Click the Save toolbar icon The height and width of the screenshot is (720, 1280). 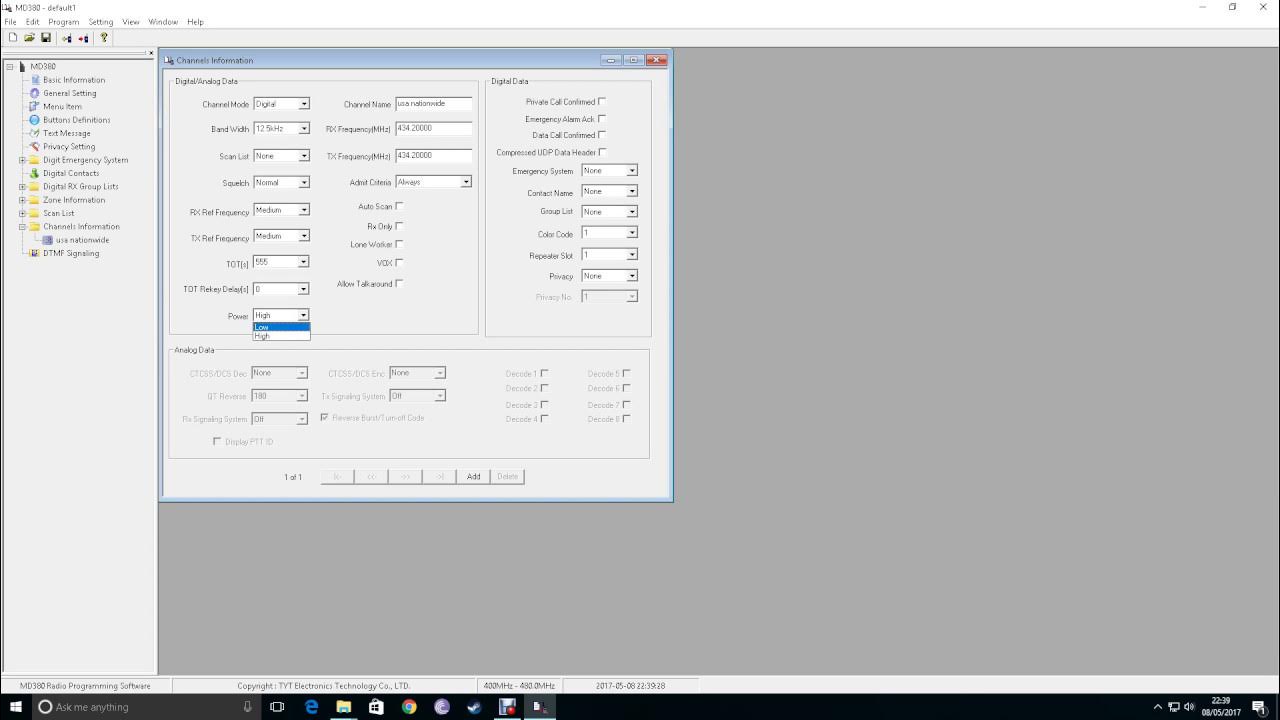pyautogui.click(x=46, y=38)
